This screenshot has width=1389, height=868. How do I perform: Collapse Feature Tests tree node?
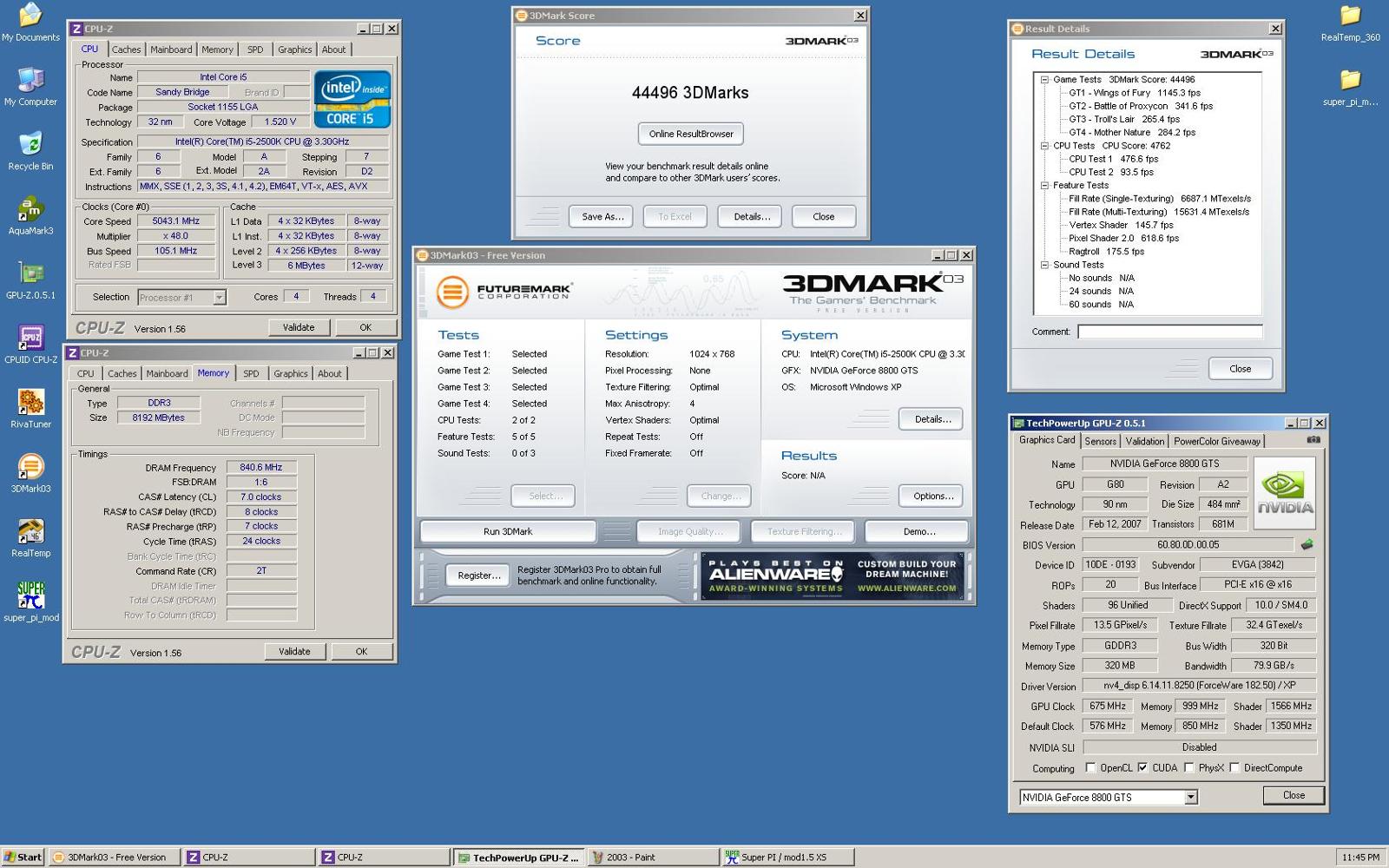[1044, 185]
